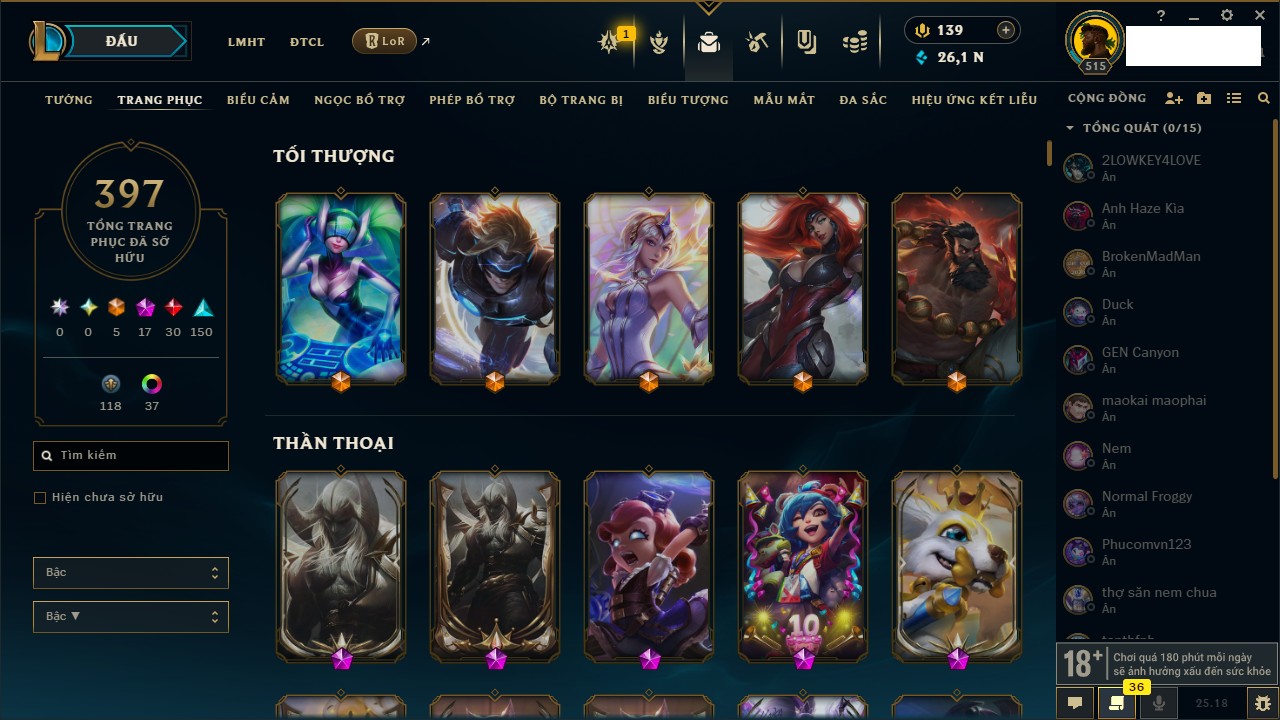Toggle the microphone mute button
The image size is (1280, 720).
[1159, 703]
